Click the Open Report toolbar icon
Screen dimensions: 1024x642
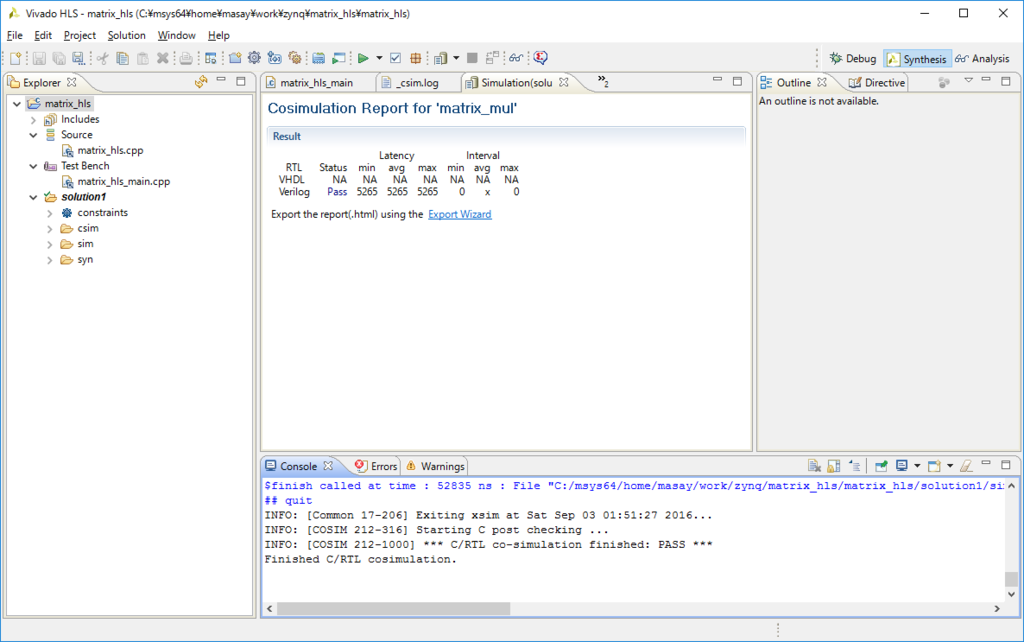pyautogui.click(x=441, y=58)
